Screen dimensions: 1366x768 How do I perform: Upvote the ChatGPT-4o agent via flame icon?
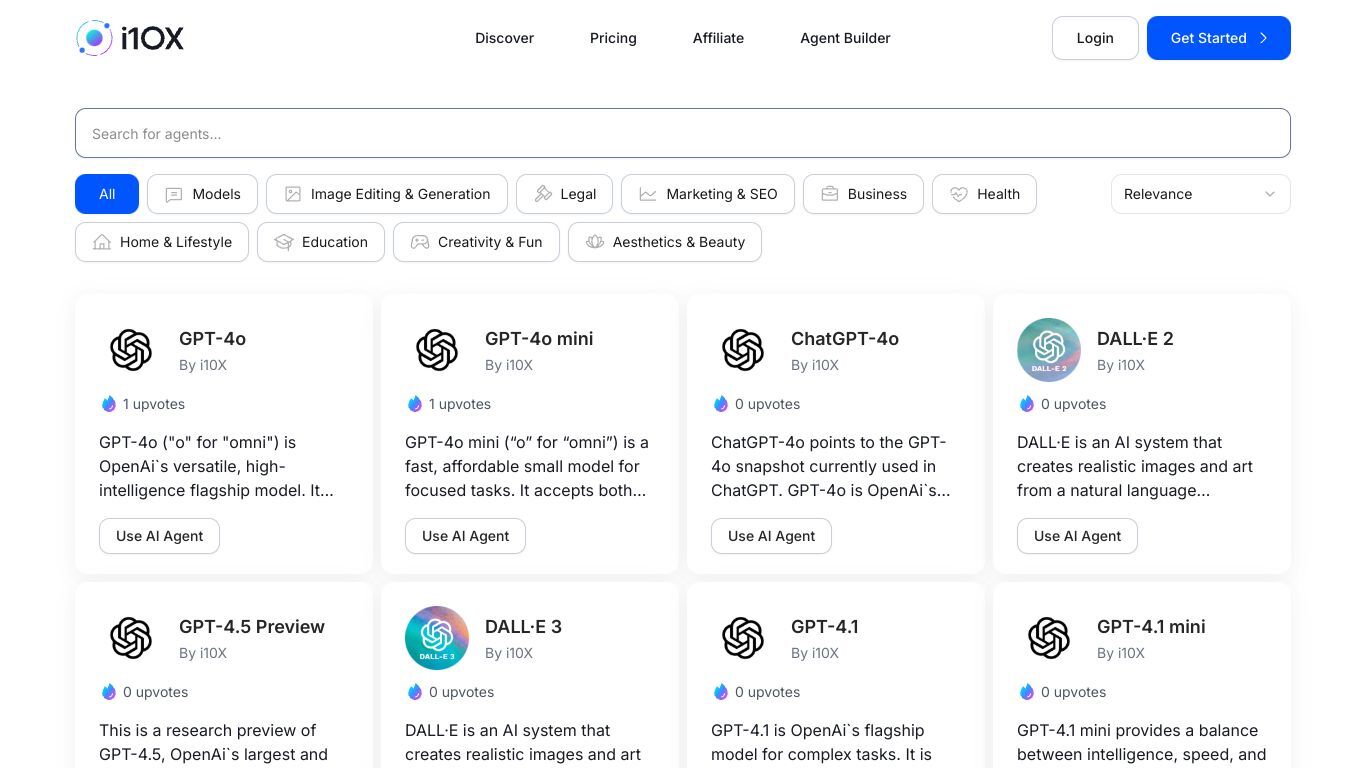721,404
